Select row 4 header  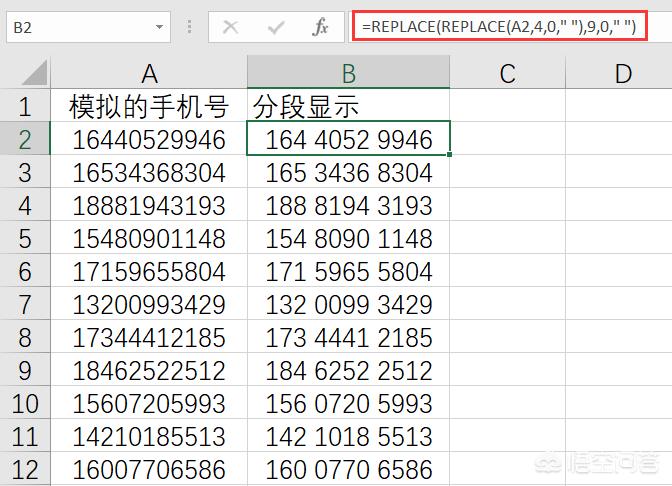(25, 204)
